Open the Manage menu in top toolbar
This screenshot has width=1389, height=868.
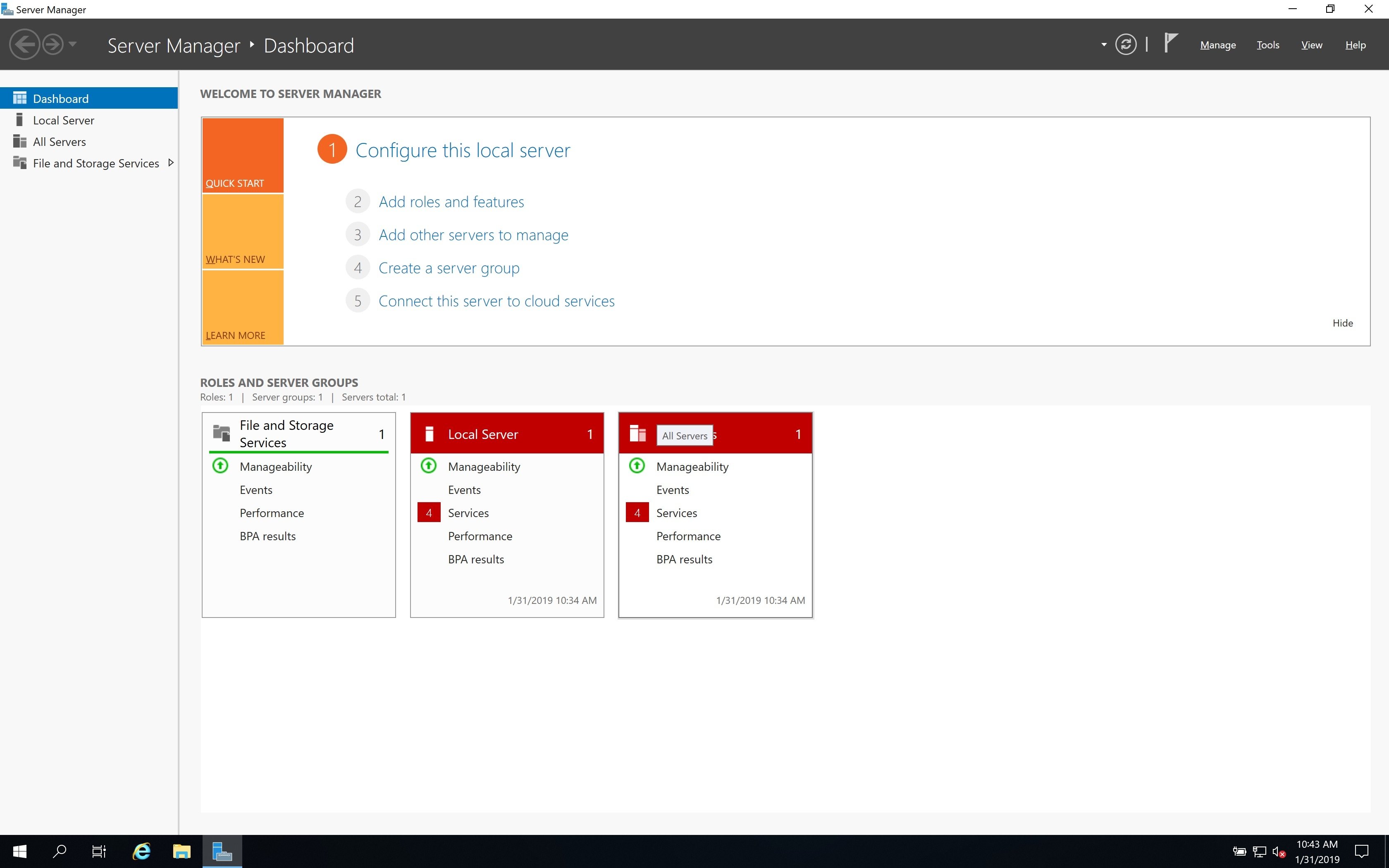coord(1218,44)
